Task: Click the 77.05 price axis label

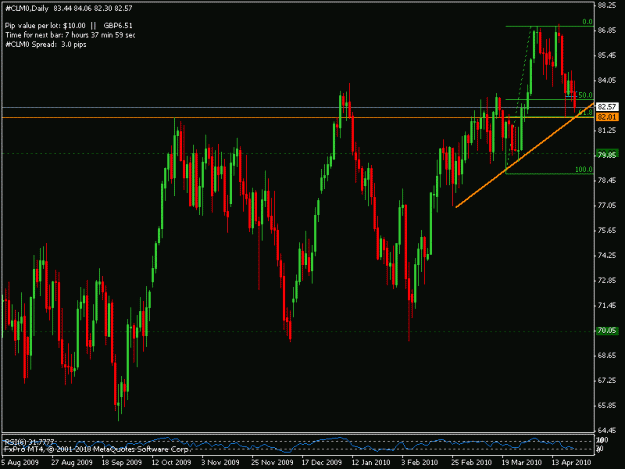Action: click(607, 205)
